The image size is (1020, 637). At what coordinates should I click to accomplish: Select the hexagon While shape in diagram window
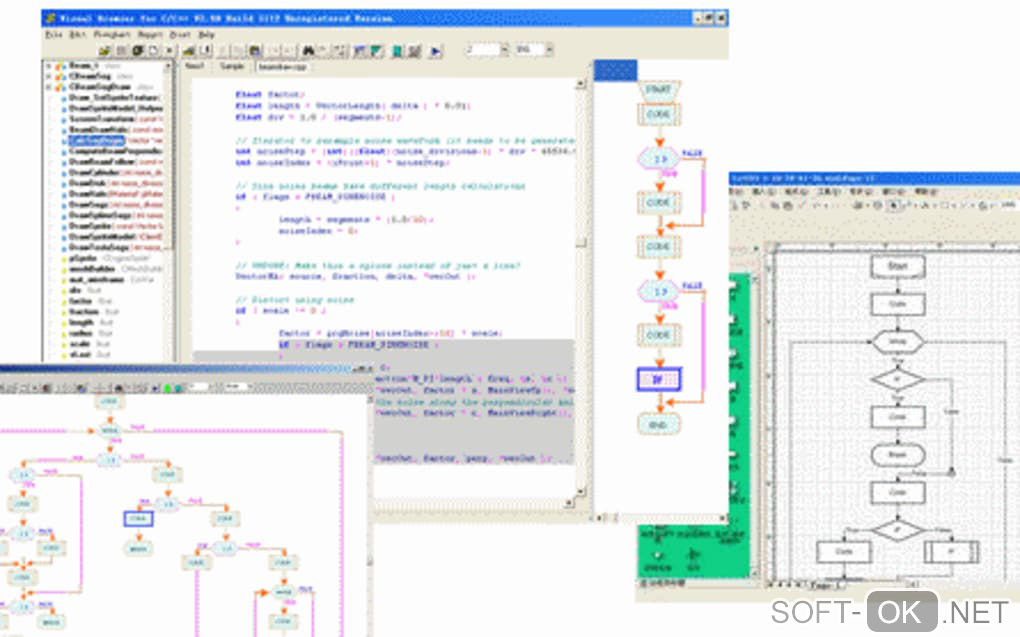point(898,341)
